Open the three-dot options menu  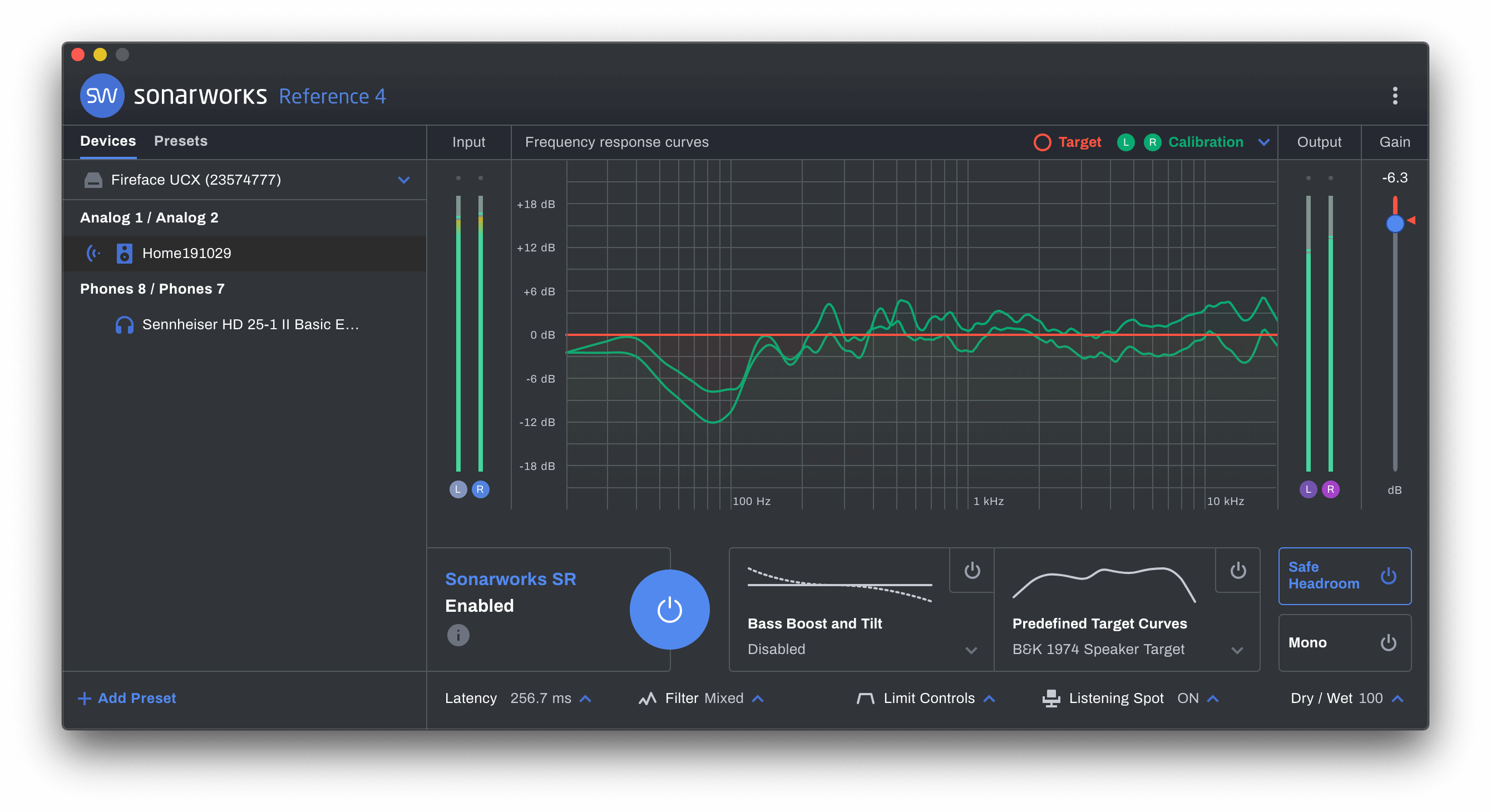pyautogui.click(x=1395, y=96)
